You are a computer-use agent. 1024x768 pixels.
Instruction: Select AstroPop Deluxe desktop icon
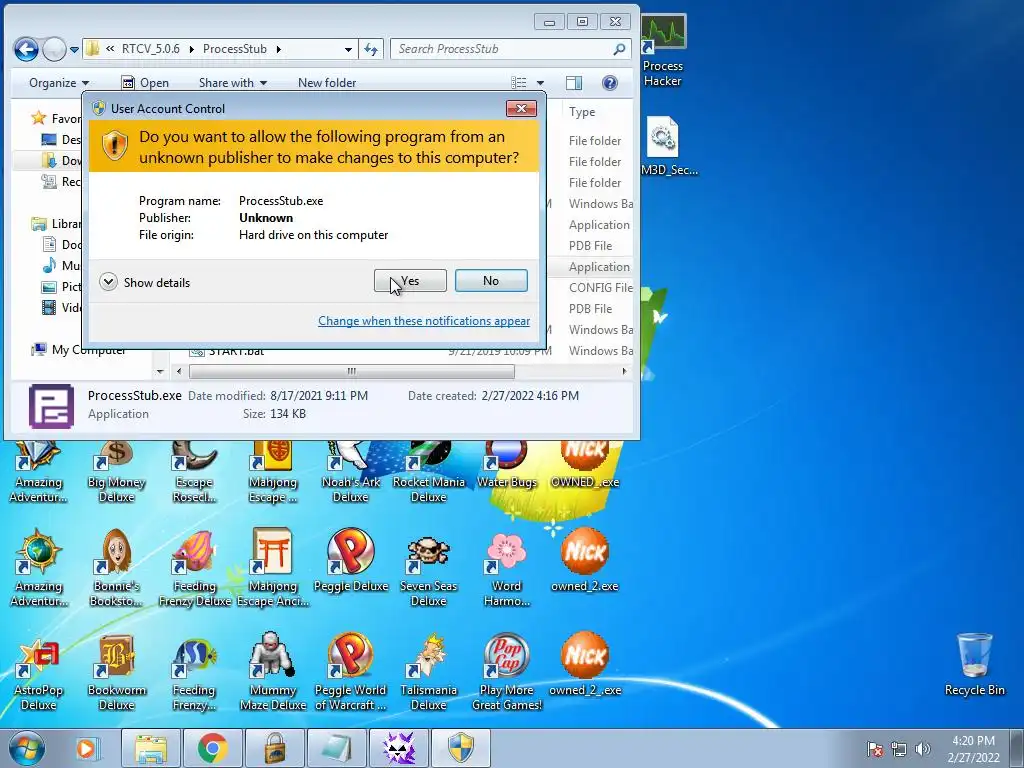(38, 673)
